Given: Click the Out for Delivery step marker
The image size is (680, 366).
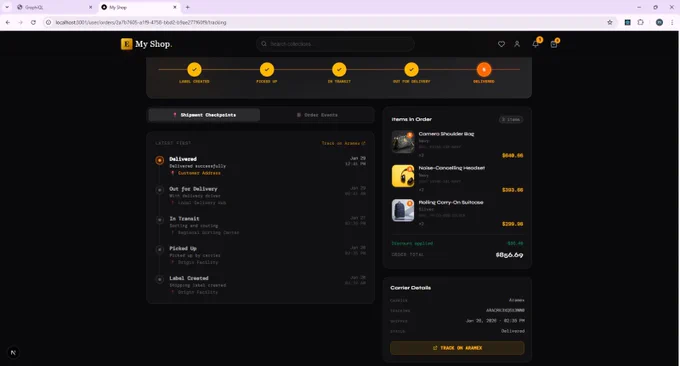Looking at the screenshot, I should point(412,69).
